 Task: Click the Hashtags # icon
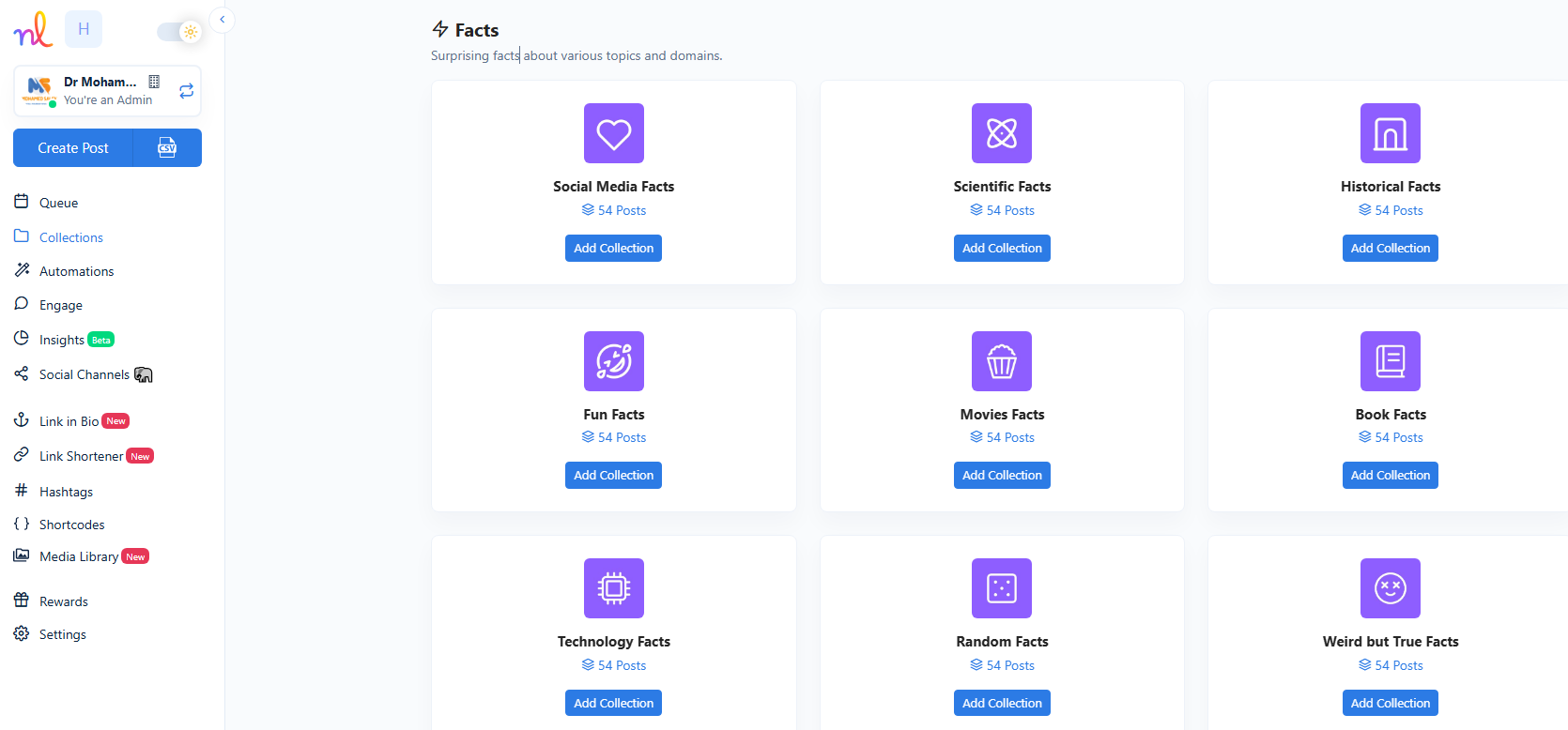tap(22, 490)
